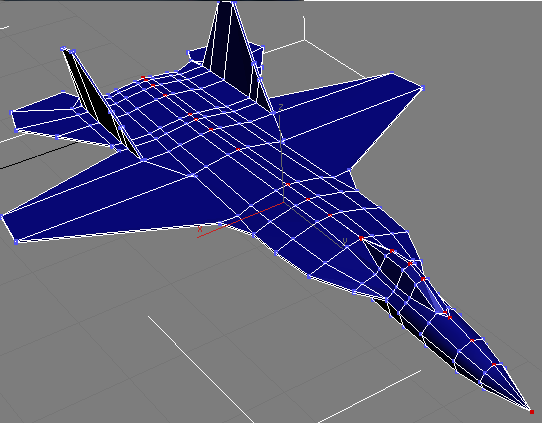Viewport: 542px width, 423px height.
Task: Select the red vertex at canopy's rear peak
Action: (x=361, y=238)
